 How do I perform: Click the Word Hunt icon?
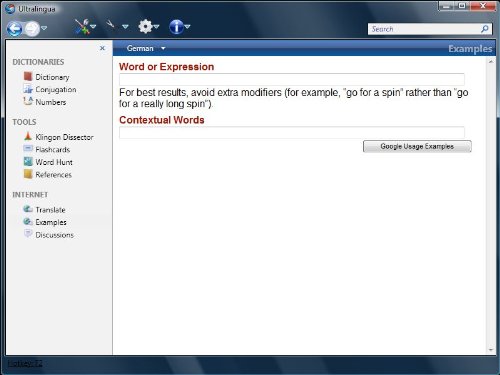(28, 161)
